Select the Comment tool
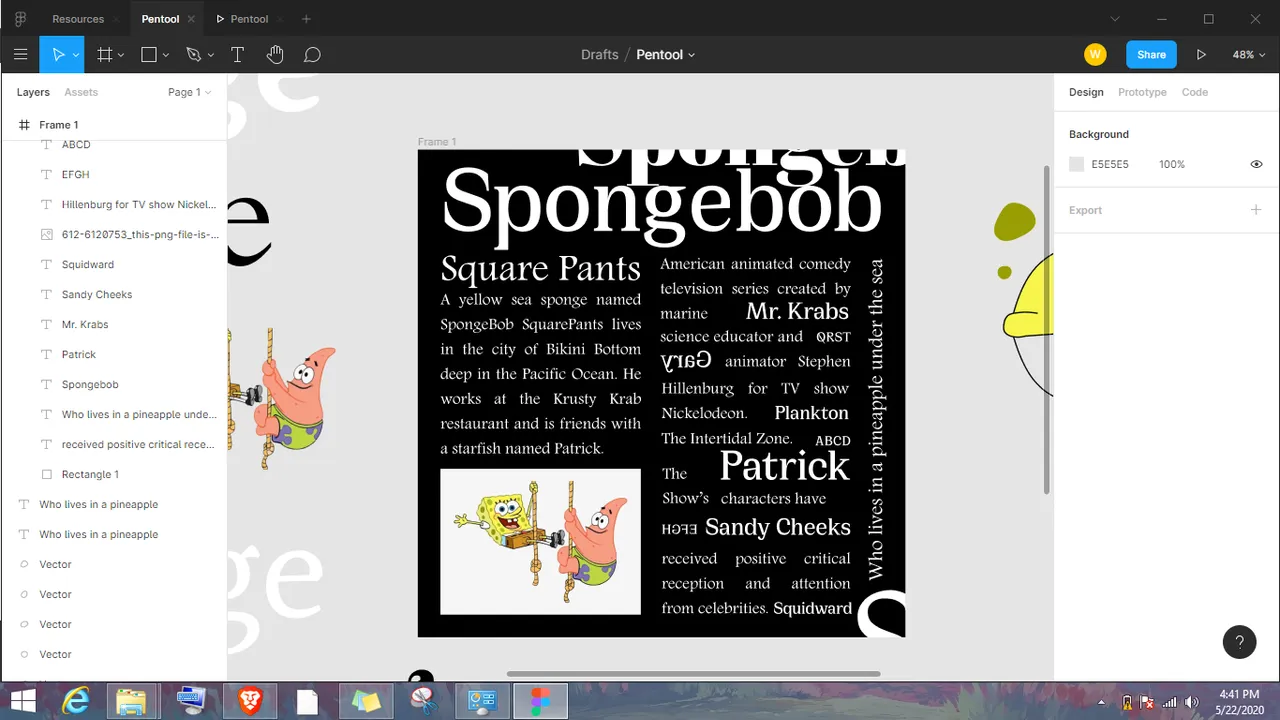The height and width of the screenshot is (720, 1280). (x=312, y=55)
